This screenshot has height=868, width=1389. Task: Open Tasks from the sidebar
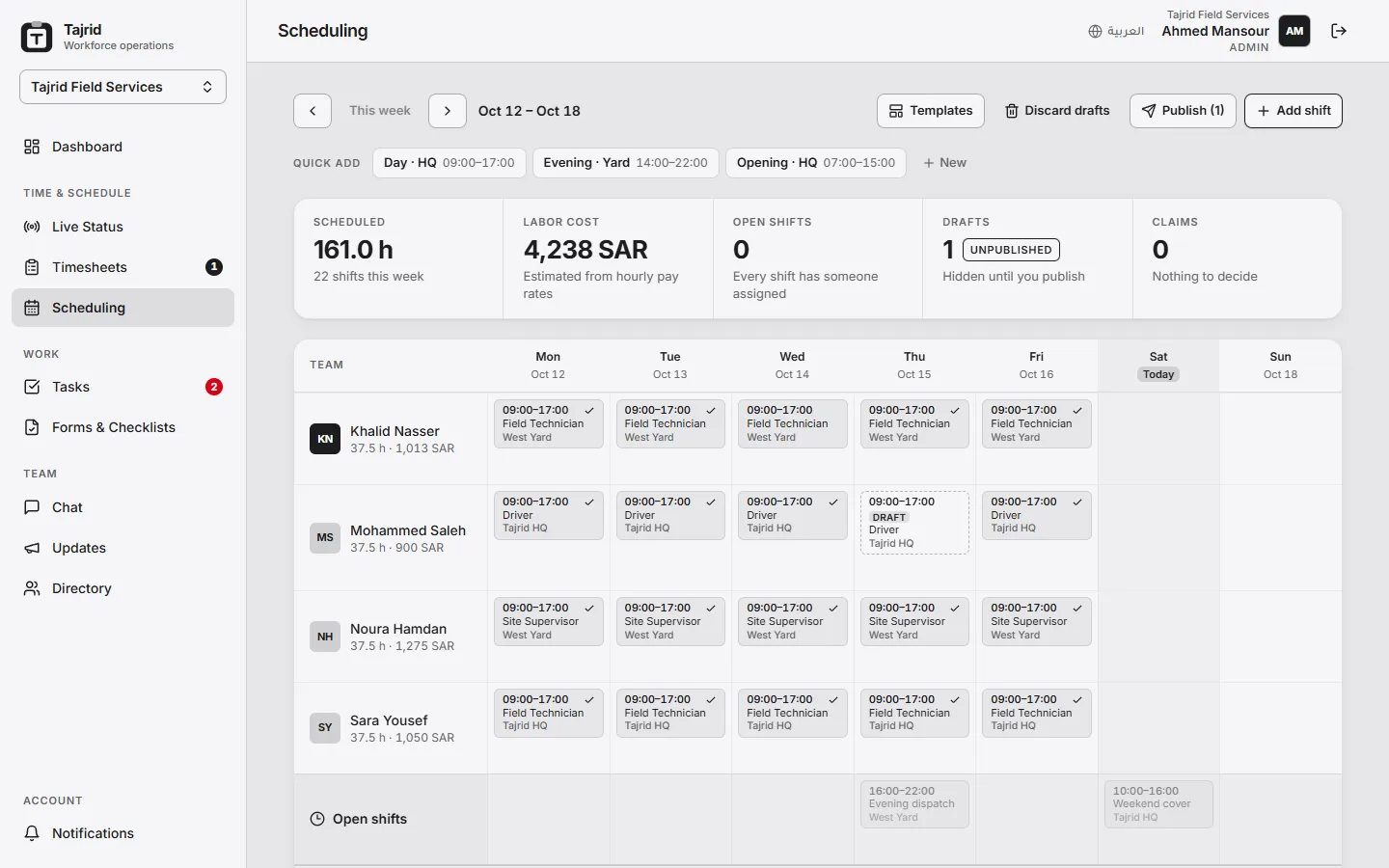[x=123, y=387]
